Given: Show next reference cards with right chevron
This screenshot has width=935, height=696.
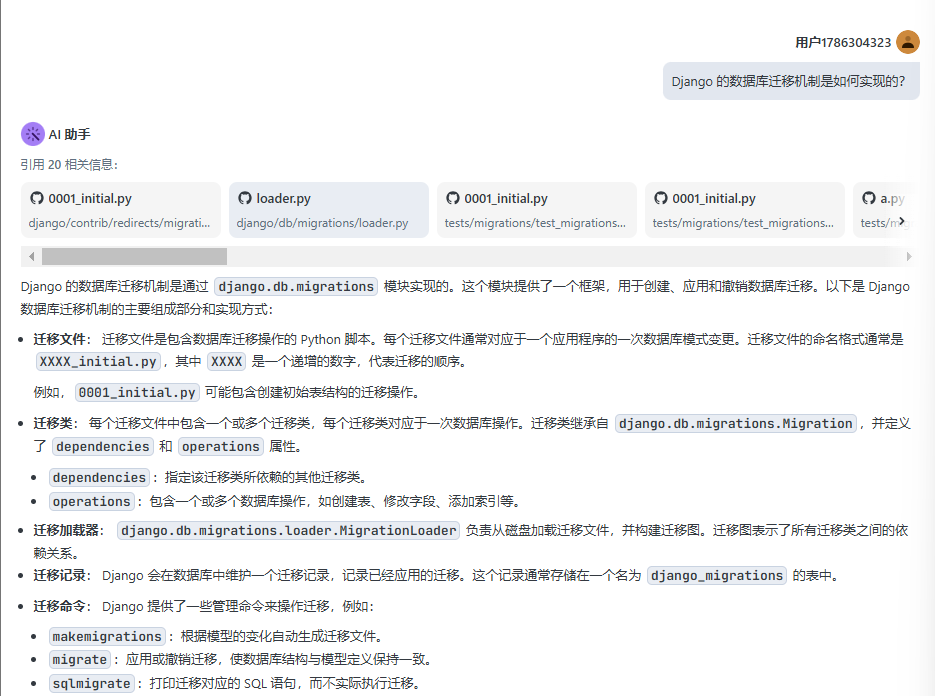Looking at the screenshot, I should 902,221.
